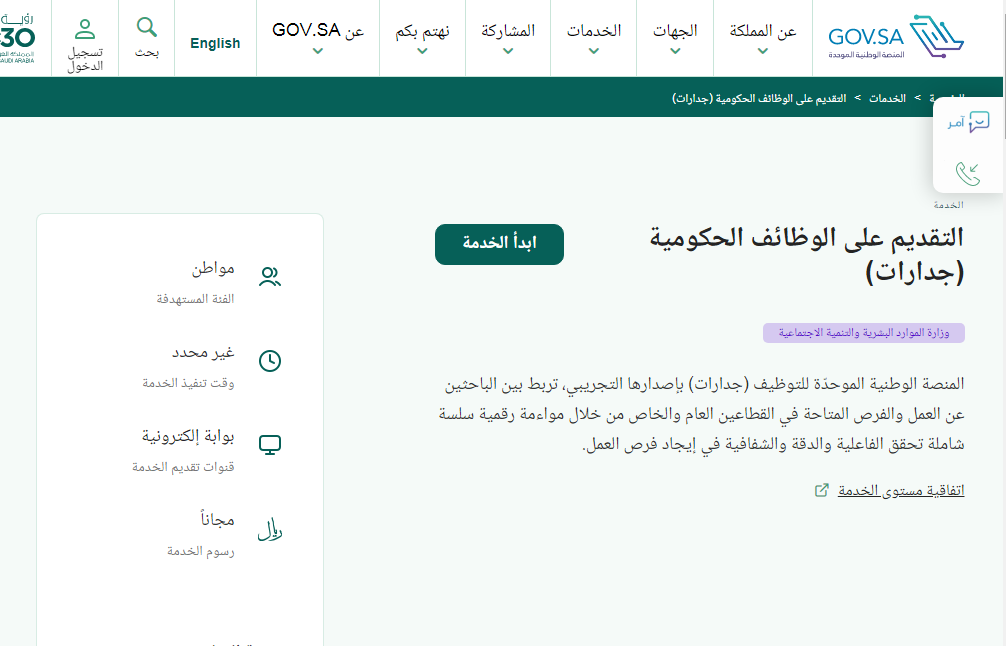Viewport: 1006px width, 646px height.
Task: Click the بحث search label
Action: (x=147, y=53)
